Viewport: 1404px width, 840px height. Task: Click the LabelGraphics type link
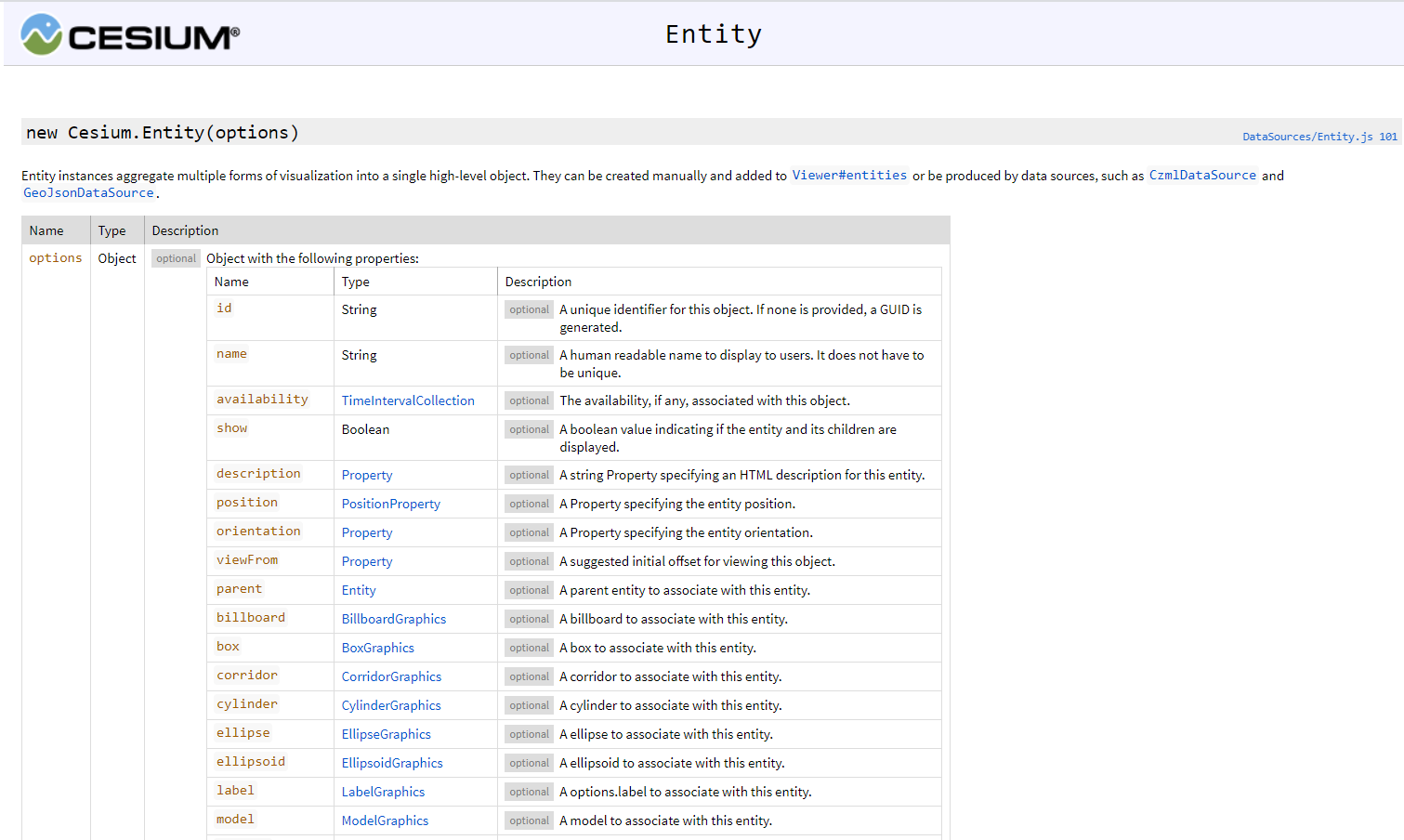click(382, 792)
